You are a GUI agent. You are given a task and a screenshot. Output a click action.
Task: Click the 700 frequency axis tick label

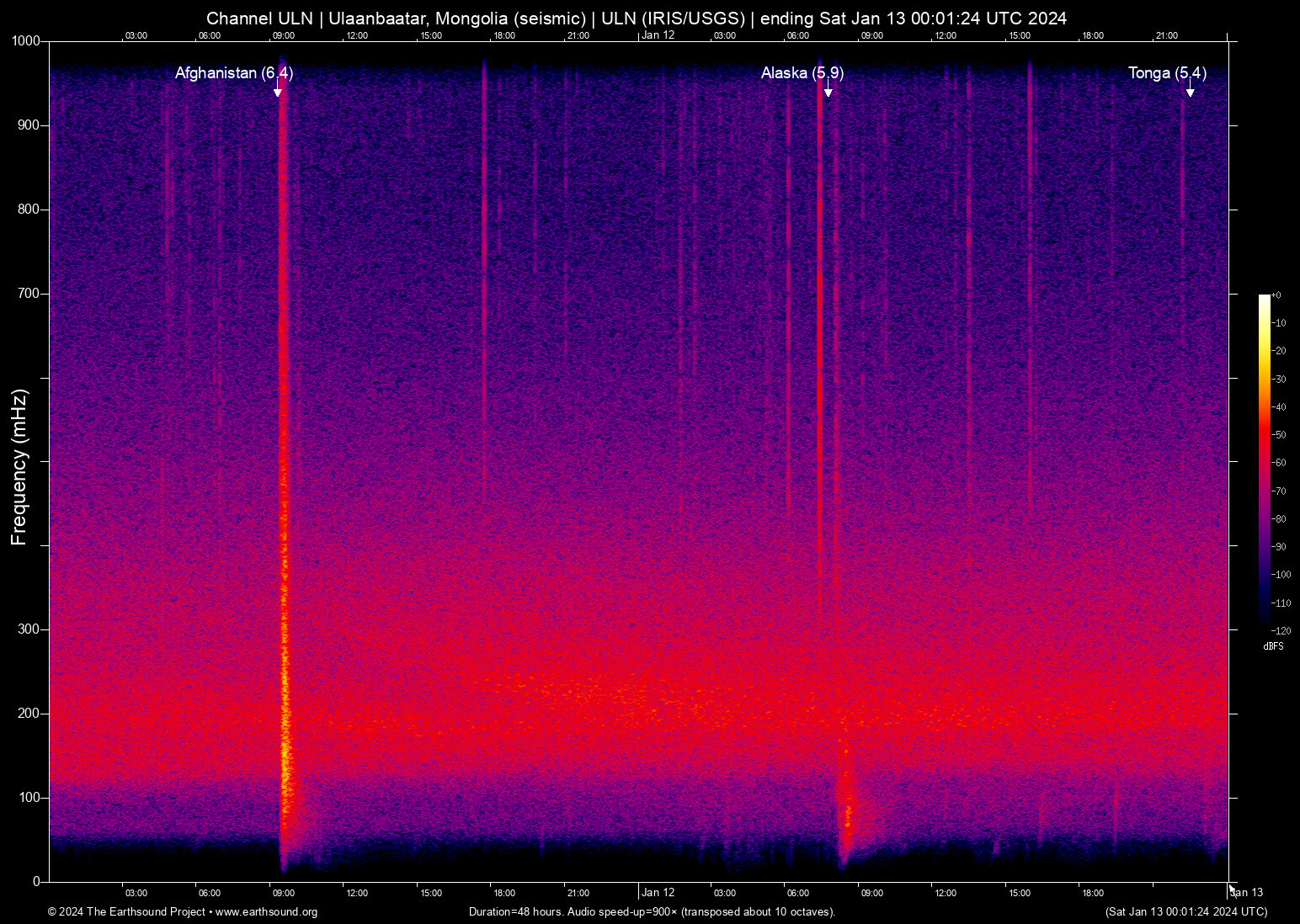pyautogui.click(x=29, y=294)
